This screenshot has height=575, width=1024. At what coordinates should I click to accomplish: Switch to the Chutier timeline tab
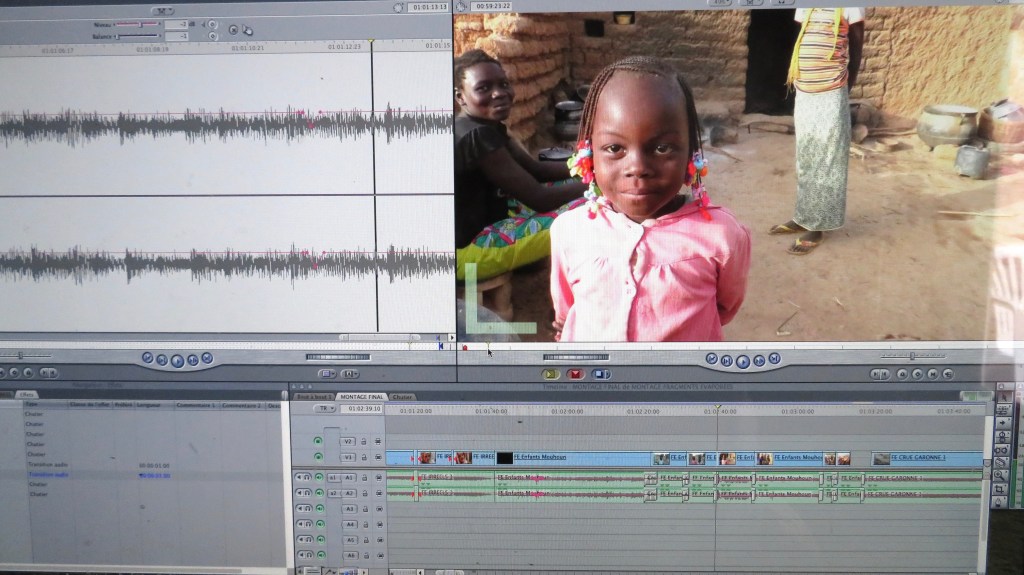(402, 397)
